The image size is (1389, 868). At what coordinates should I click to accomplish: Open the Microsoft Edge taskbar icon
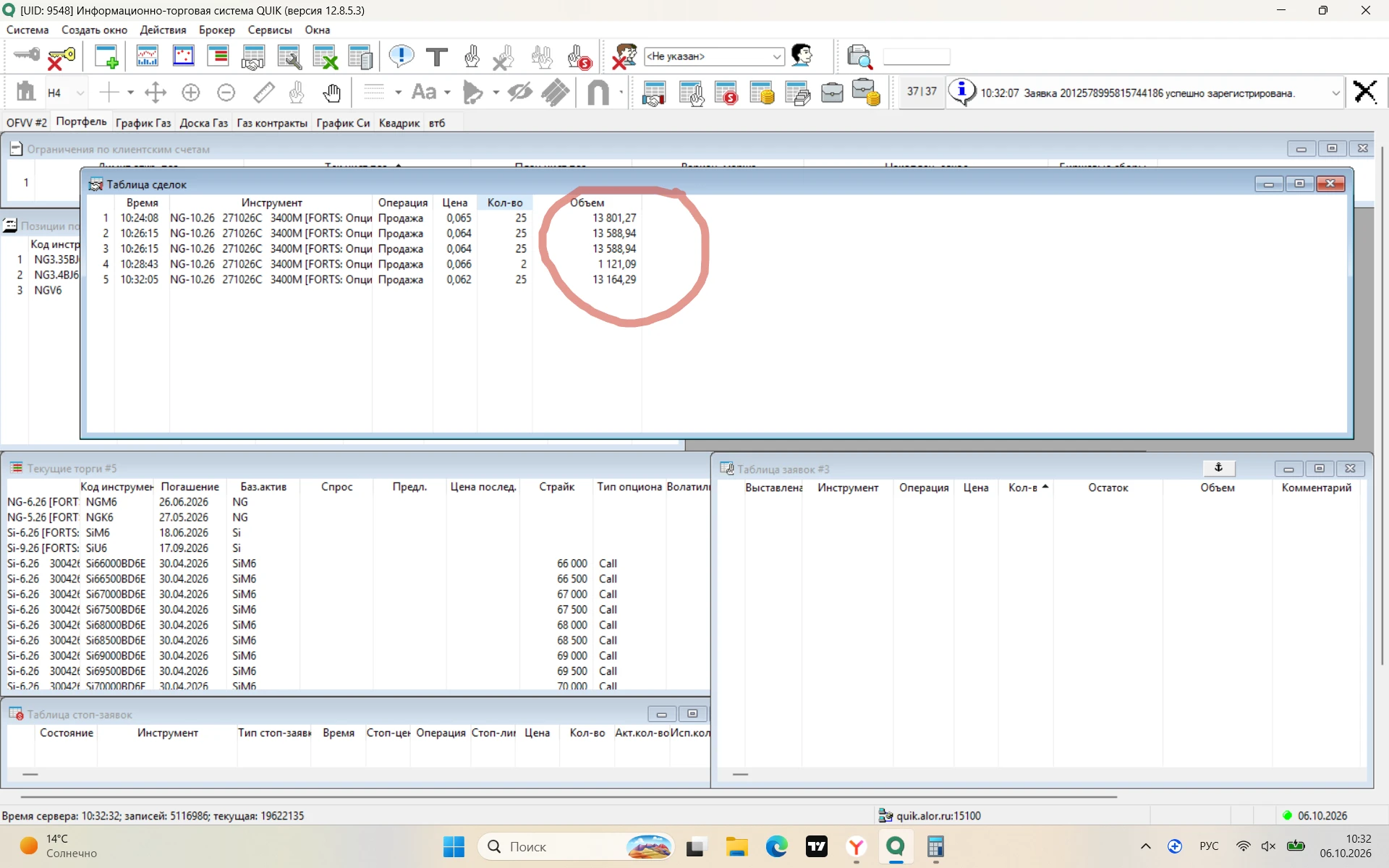pos(776,846)
